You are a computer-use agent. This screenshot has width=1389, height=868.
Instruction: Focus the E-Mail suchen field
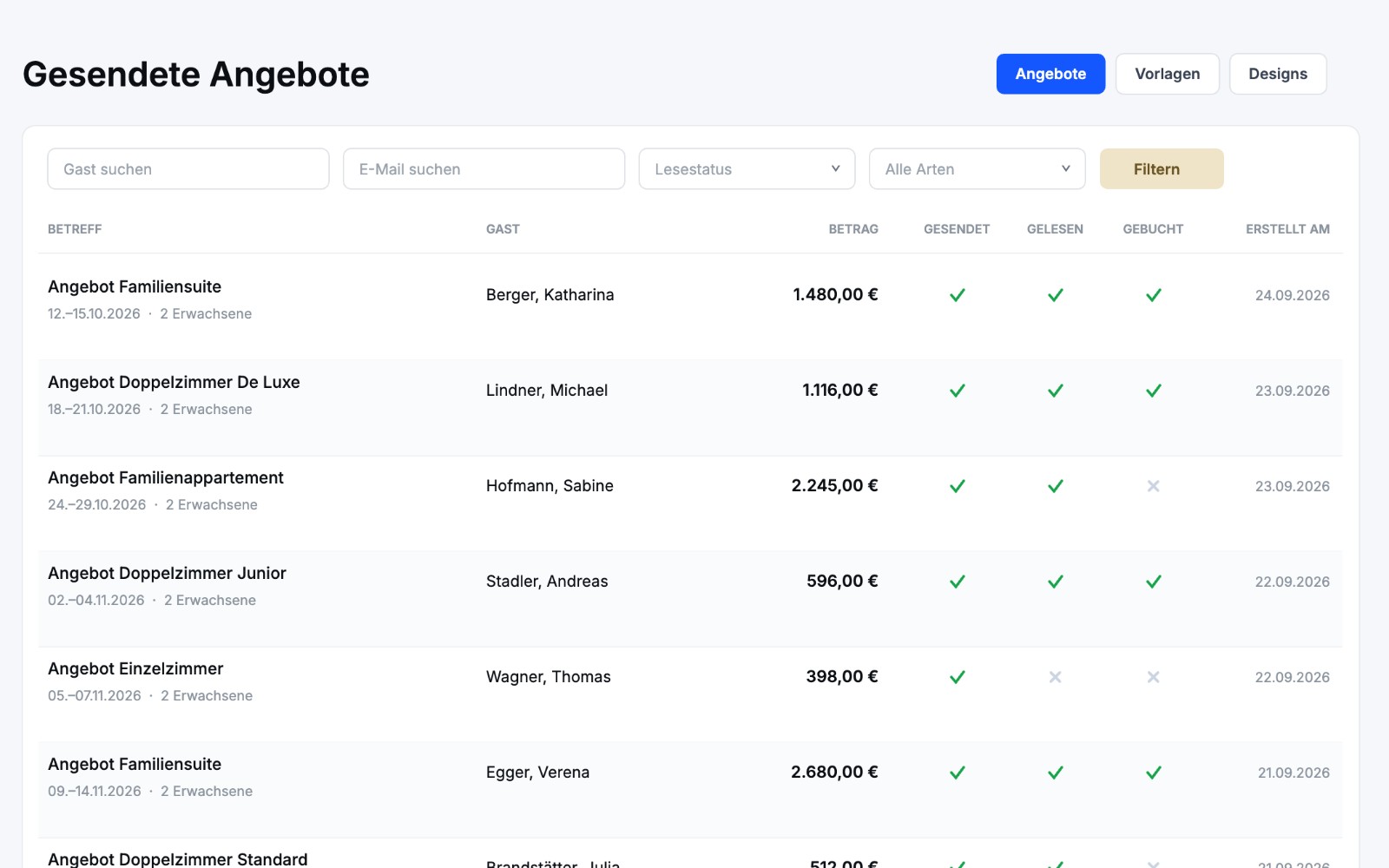[x=484, y=168]
